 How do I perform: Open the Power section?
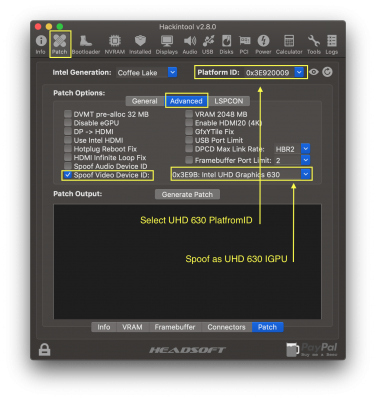[x=263, y=44]
